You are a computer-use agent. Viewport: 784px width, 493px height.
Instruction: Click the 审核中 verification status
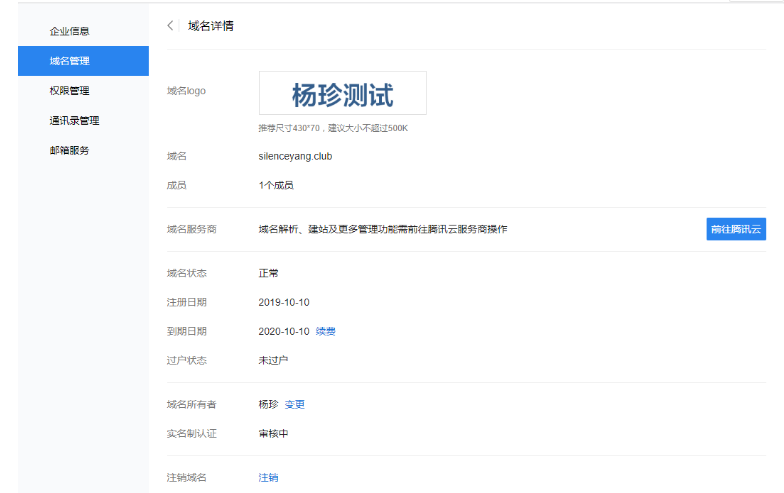point(273,434)
